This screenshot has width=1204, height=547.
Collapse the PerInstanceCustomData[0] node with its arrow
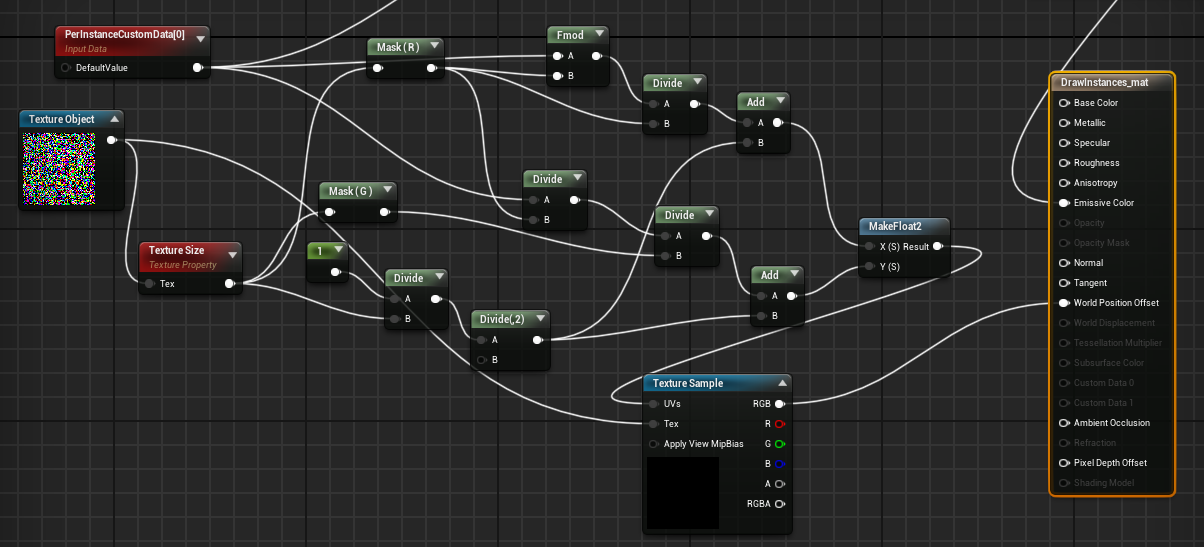(x=202, y=38)
